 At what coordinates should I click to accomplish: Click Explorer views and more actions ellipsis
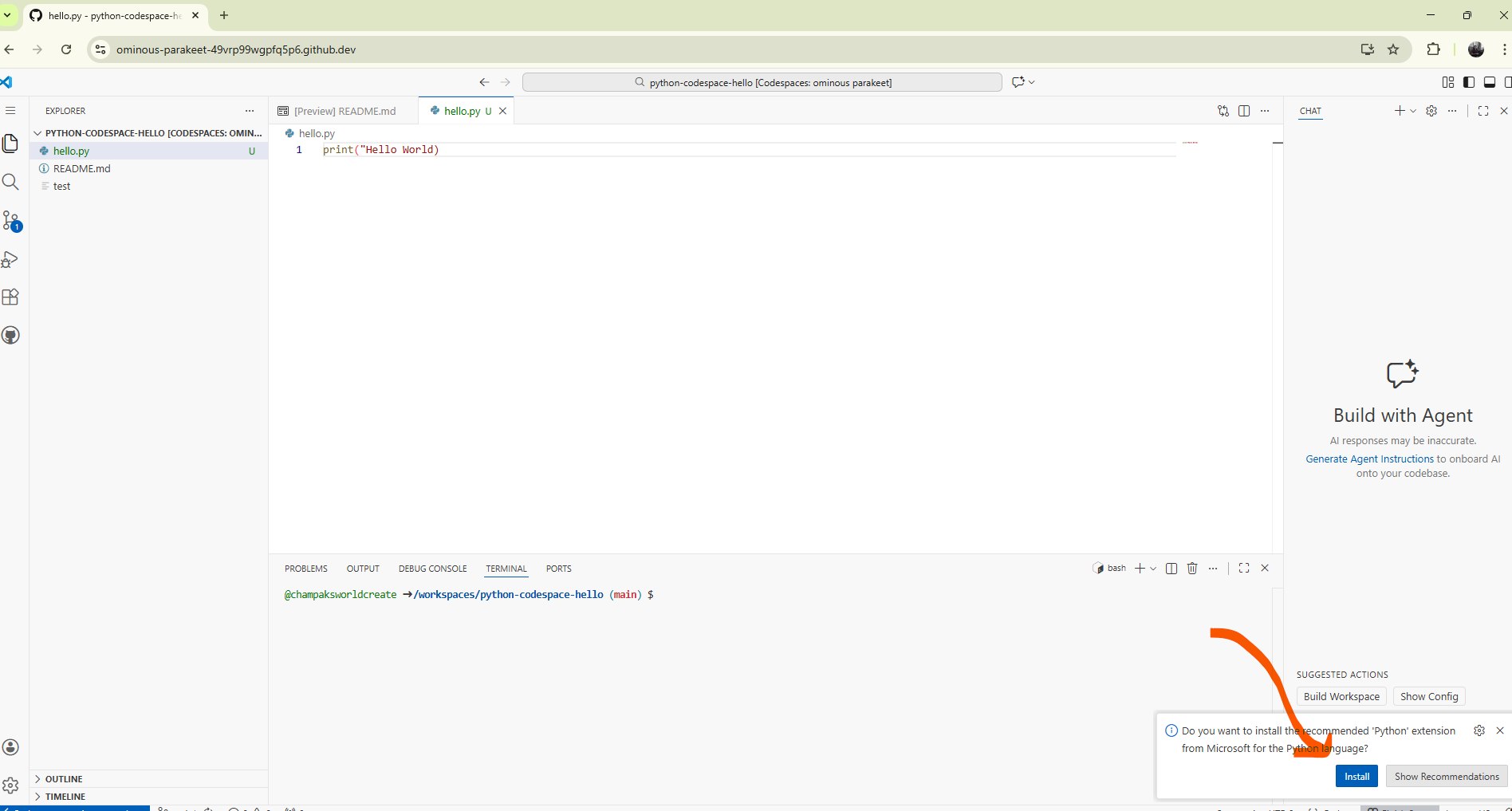point(250,111)
